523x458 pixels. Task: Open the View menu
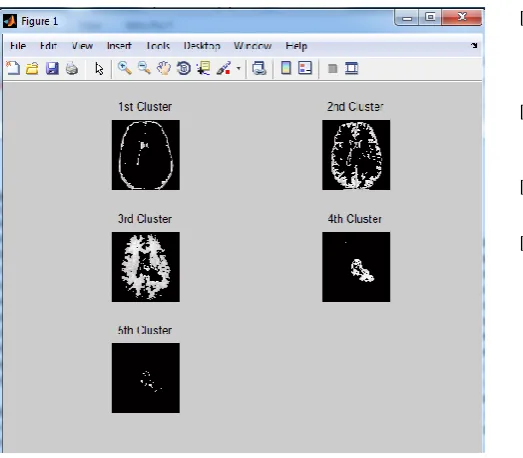[82, 46]
